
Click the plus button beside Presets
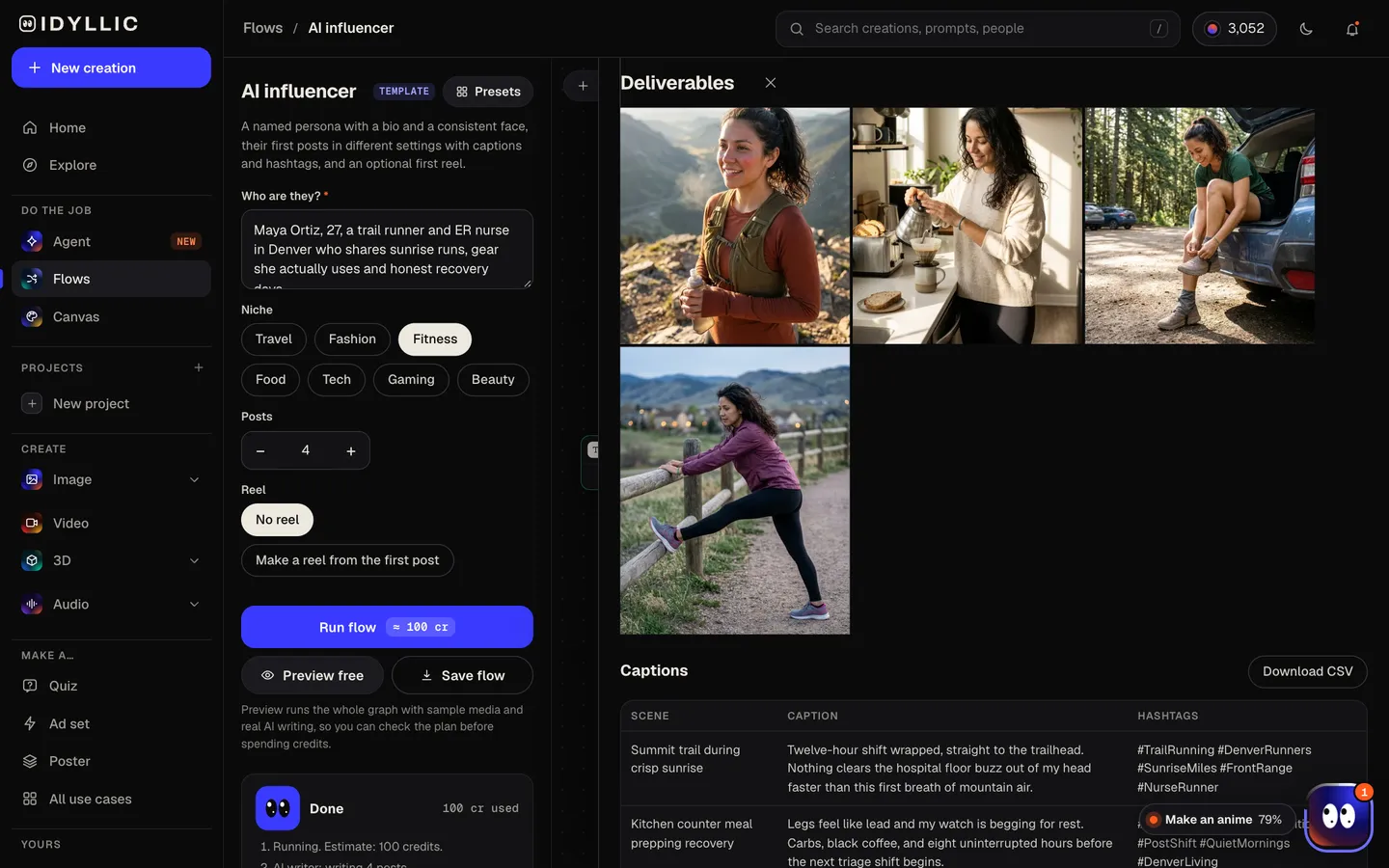tap(583, 86)
